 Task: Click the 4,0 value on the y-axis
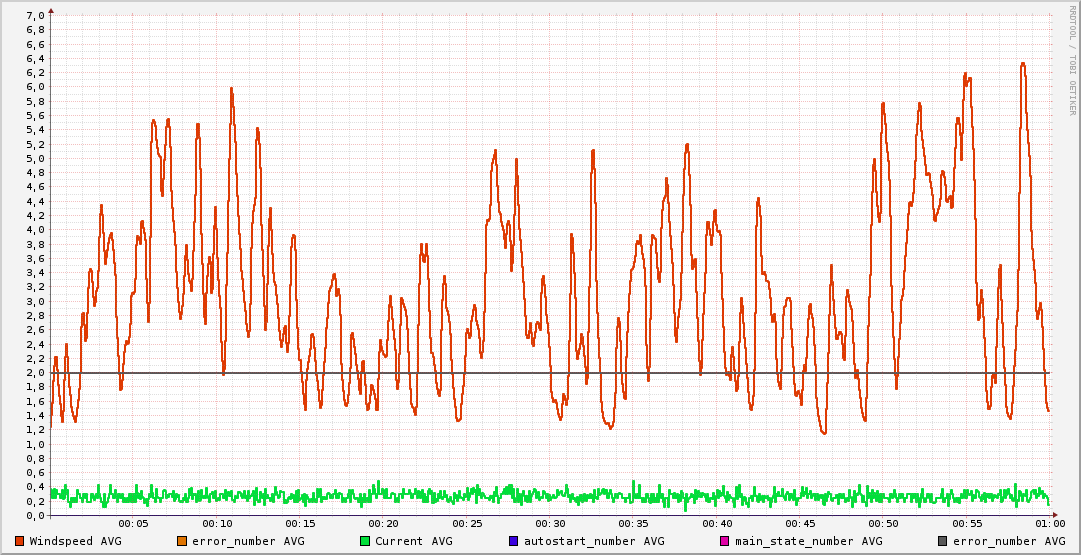click(34, 230)
